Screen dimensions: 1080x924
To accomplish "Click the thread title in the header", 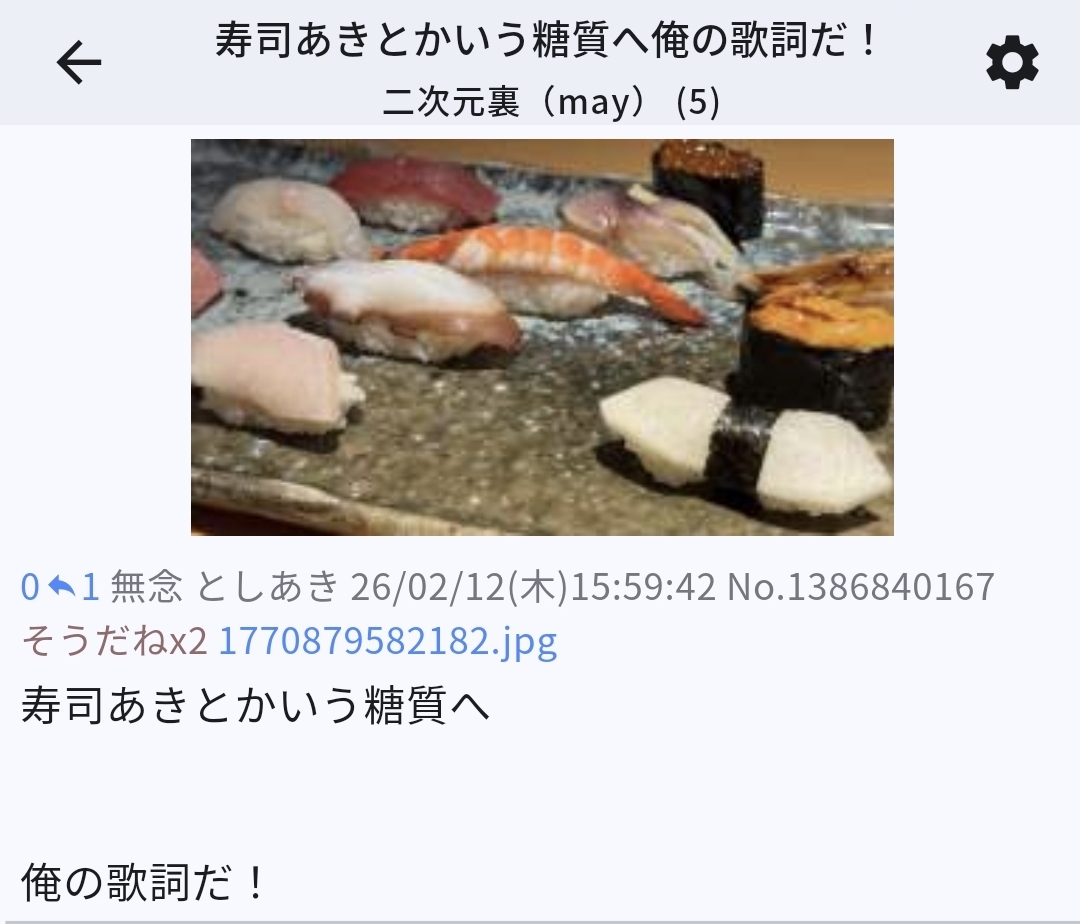I will (x=546, y=39).
